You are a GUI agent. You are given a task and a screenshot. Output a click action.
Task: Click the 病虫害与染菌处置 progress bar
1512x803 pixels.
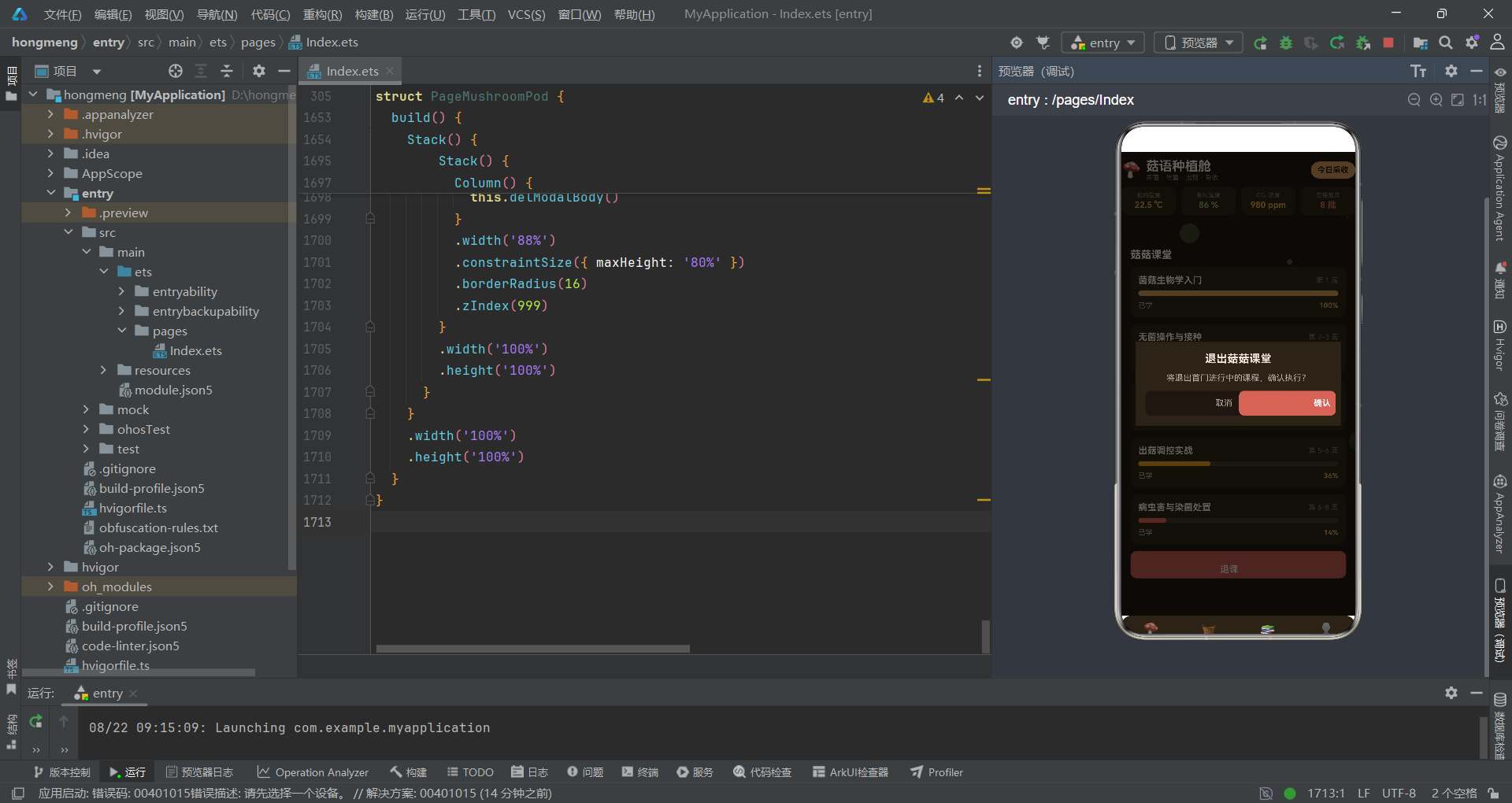(x=1238, y=520)
